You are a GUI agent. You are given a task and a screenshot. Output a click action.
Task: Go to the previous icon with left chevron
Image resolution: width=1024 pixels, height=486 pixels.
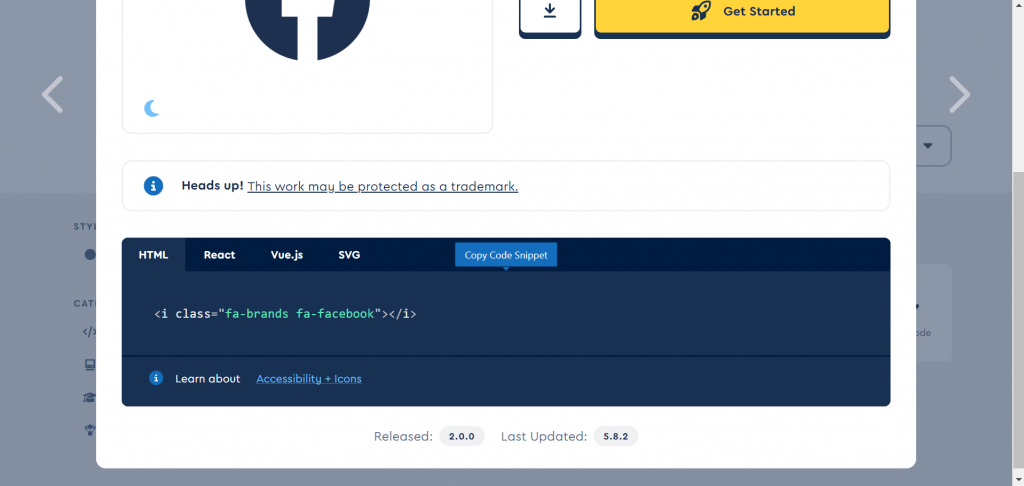click(52, 95)
